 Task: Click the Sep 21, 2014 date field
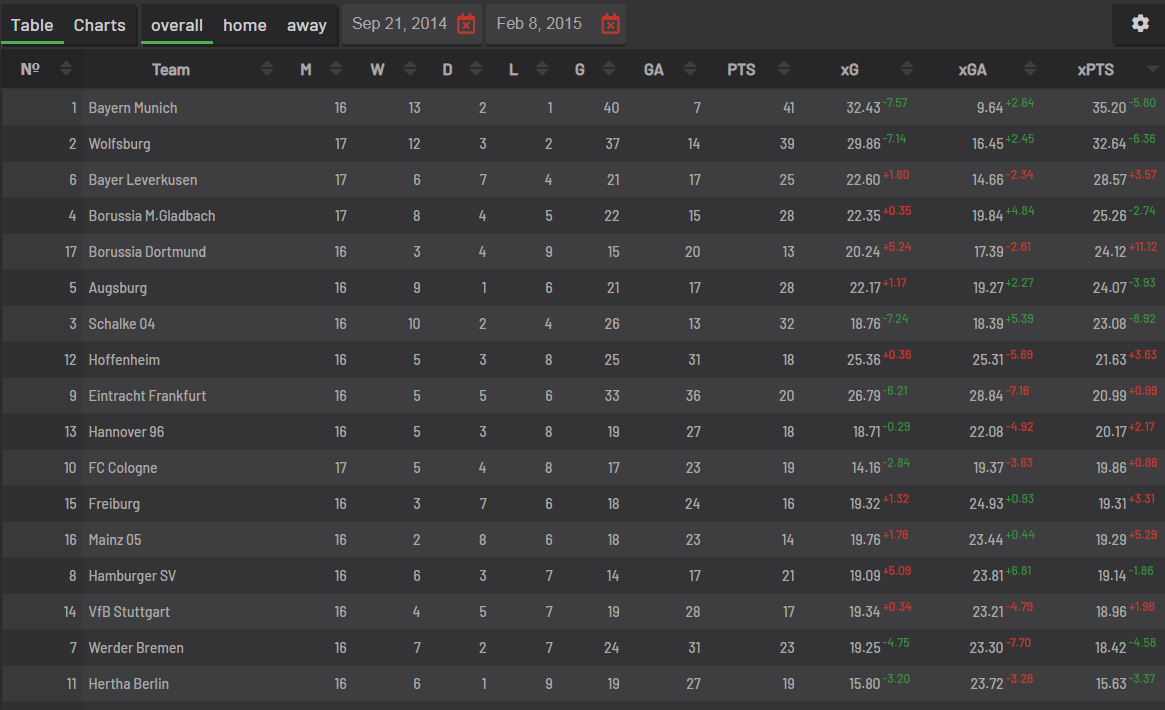400,24
